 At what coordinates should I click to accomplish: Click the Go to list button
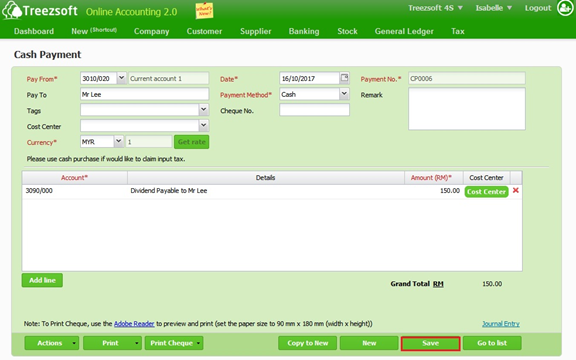(492, 343)
